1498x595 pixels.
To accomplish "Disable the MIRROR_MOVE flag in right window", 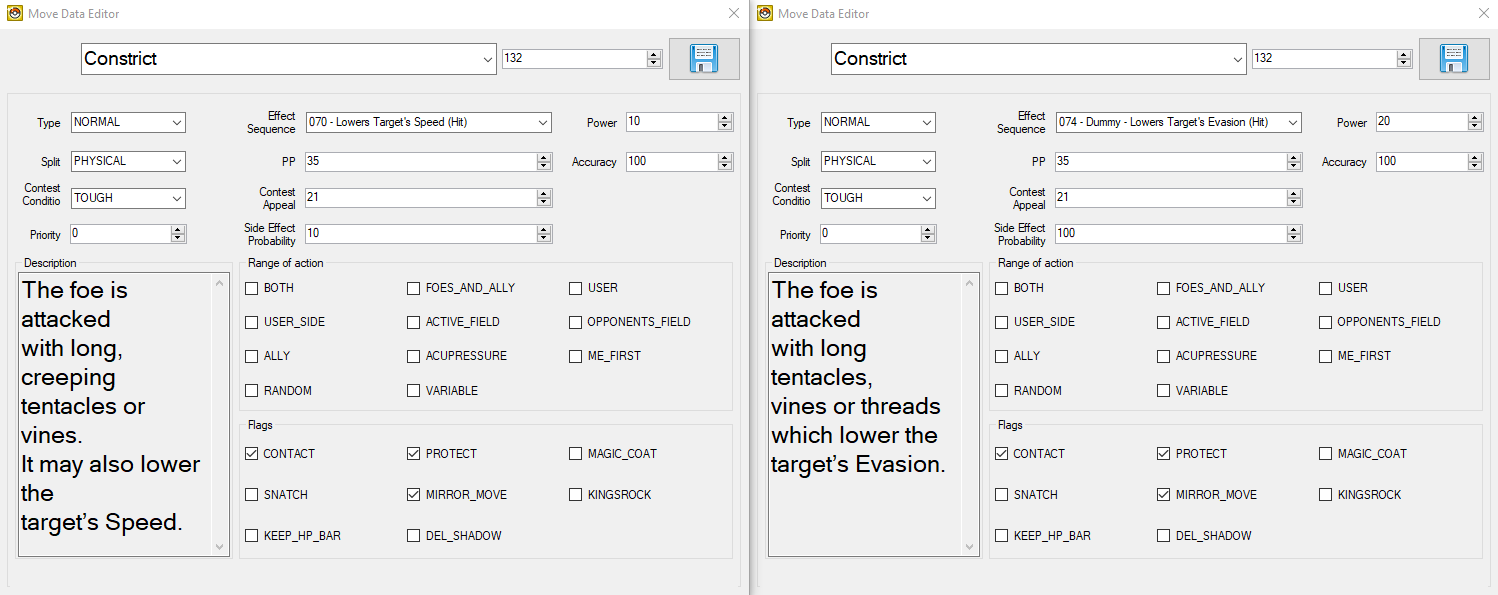I will click(1163, 495).
